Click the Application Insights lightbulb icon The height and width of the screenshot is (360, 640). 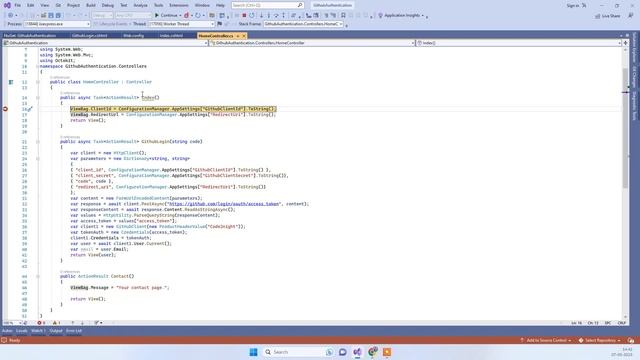pos(380,16)
